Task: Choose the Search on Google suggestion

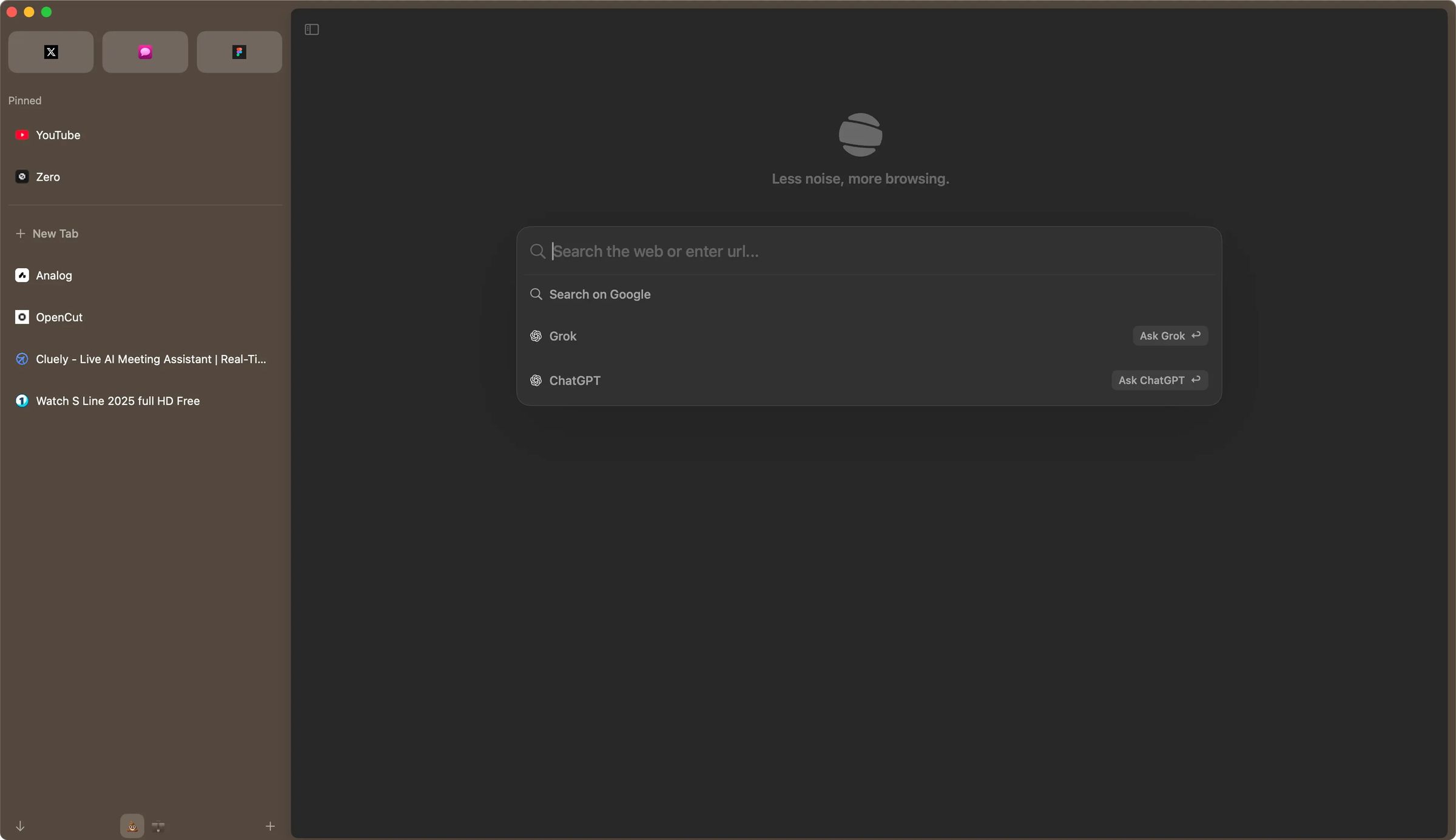Action: click(x=599, y=294)
